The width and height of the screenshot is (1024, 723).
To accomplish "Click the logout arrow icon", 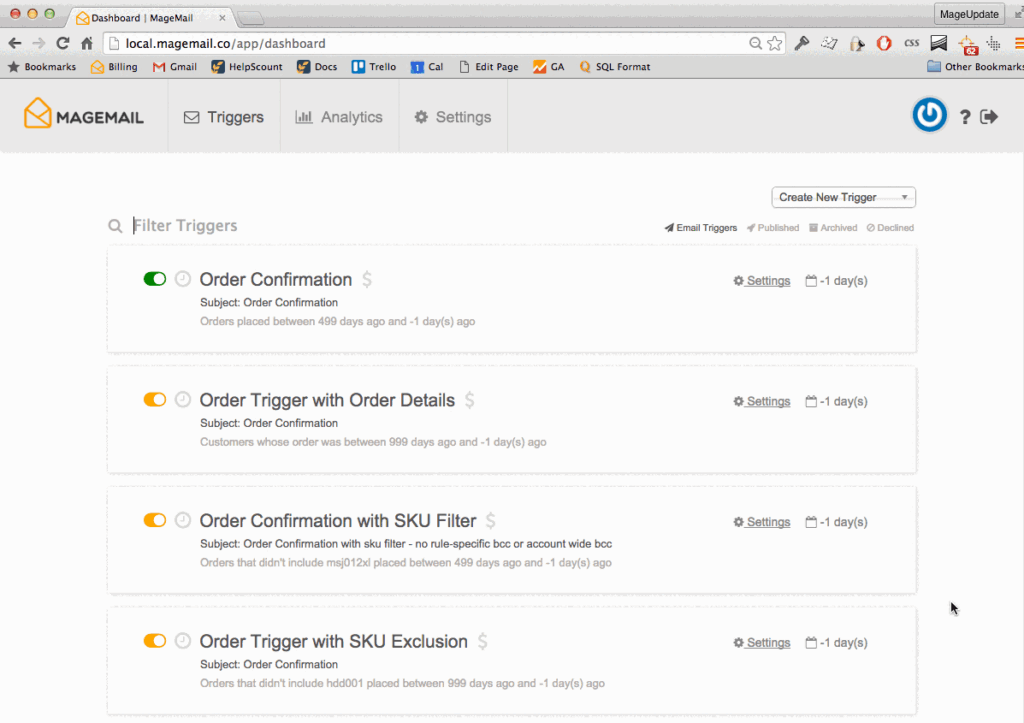I will [989, 117].
